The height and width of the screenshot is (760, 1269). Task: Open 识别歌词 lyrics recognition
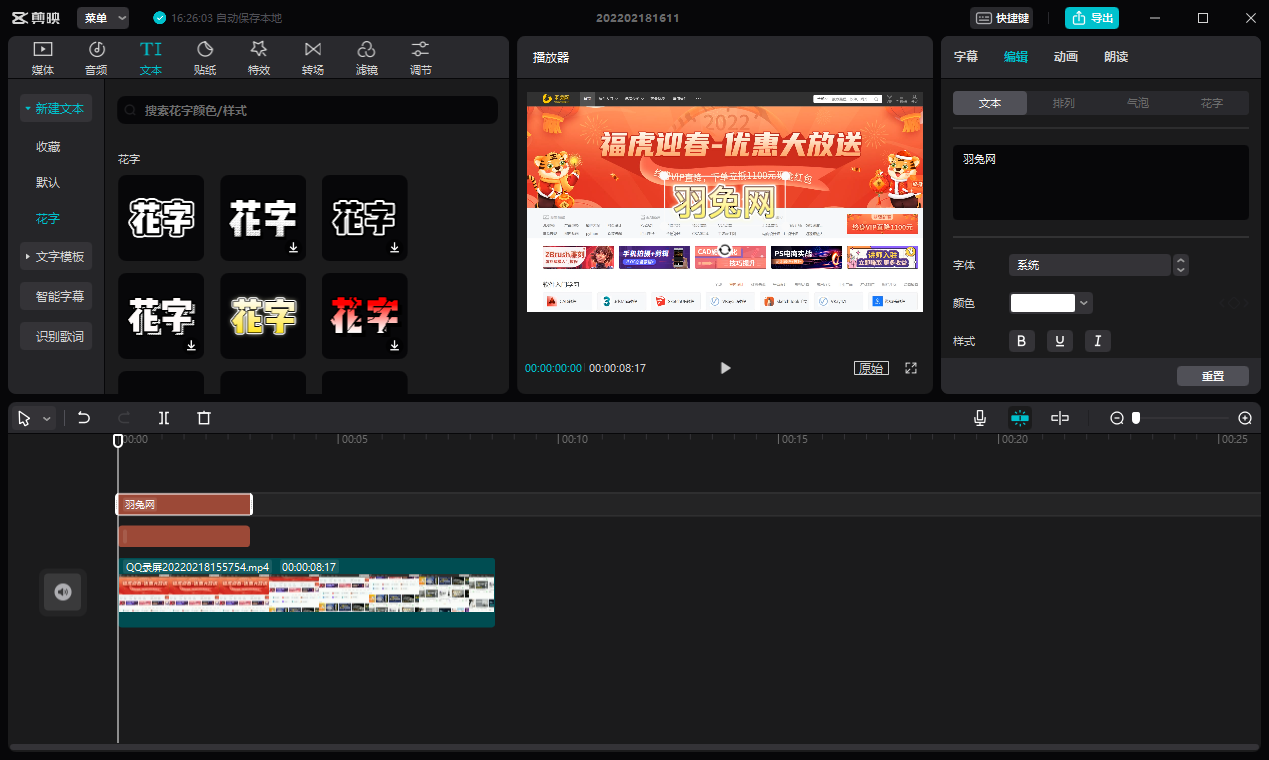(56, 336)
